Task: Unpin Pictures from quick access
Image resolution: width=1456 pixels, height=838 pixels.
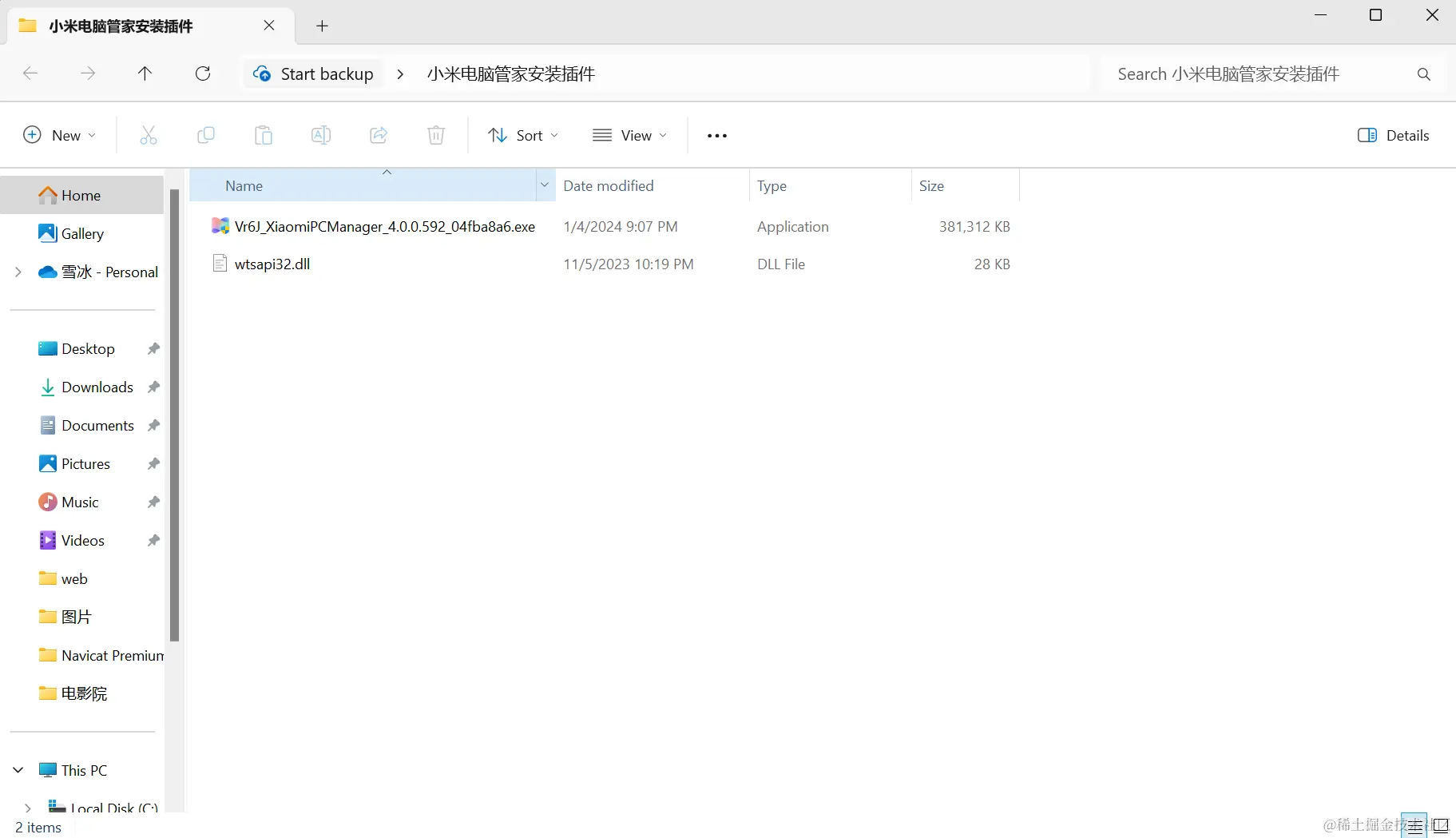Action: tap(153, 464)
